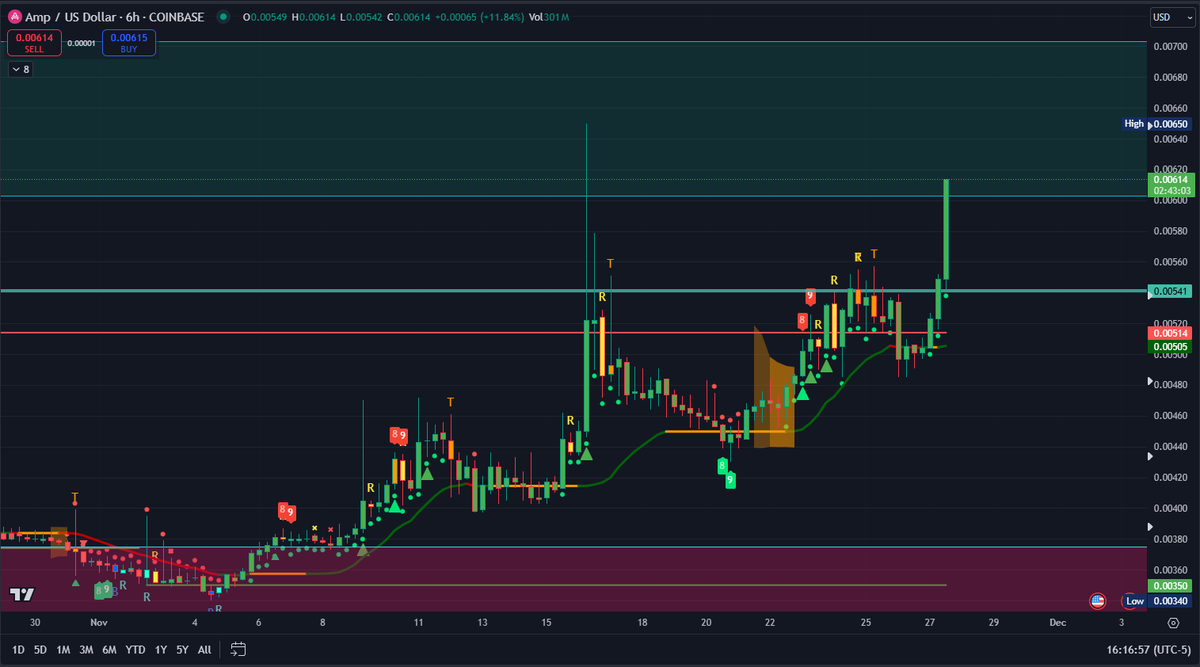Click the Low 0.00340 label
The height and width of the screenshot is (667, 1200).
[1156, 601]
